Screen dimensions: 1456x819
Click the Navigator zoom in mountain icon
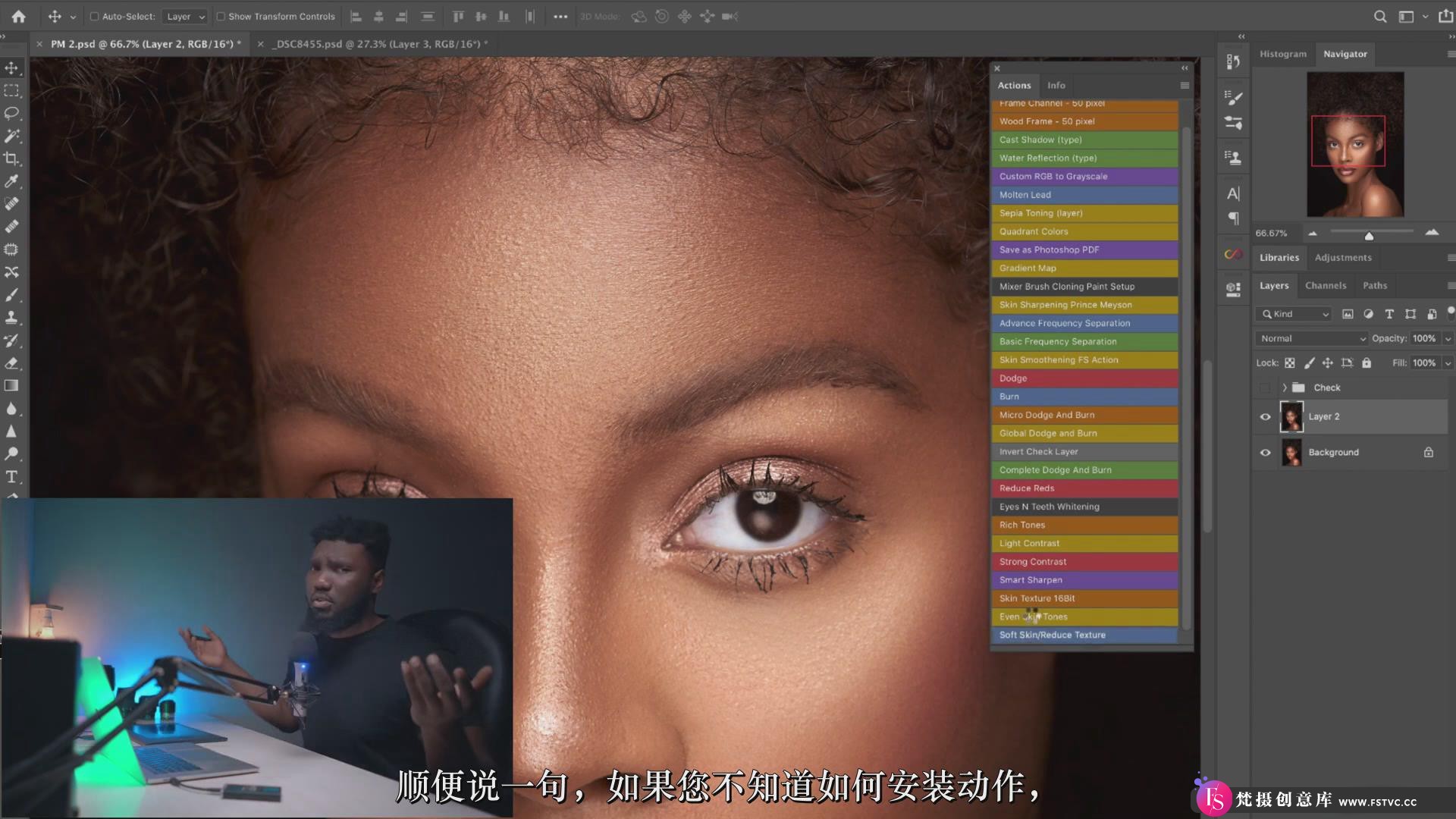(1432, 233)
